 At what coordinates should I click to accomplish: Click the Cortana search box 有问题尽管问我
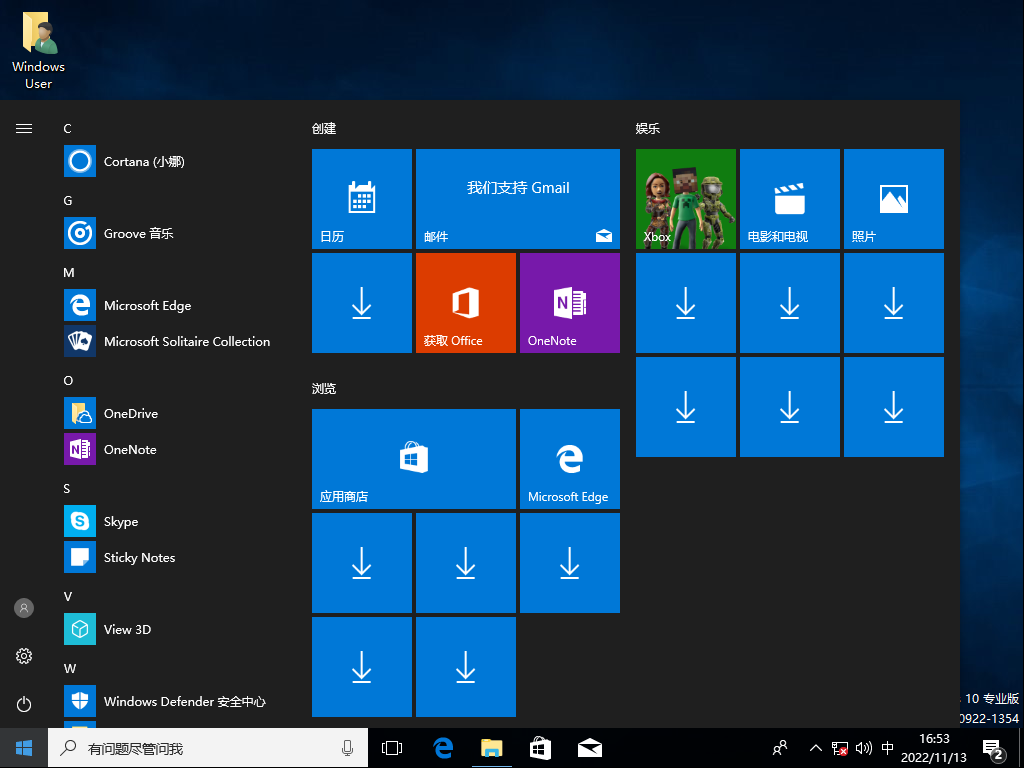208,748
